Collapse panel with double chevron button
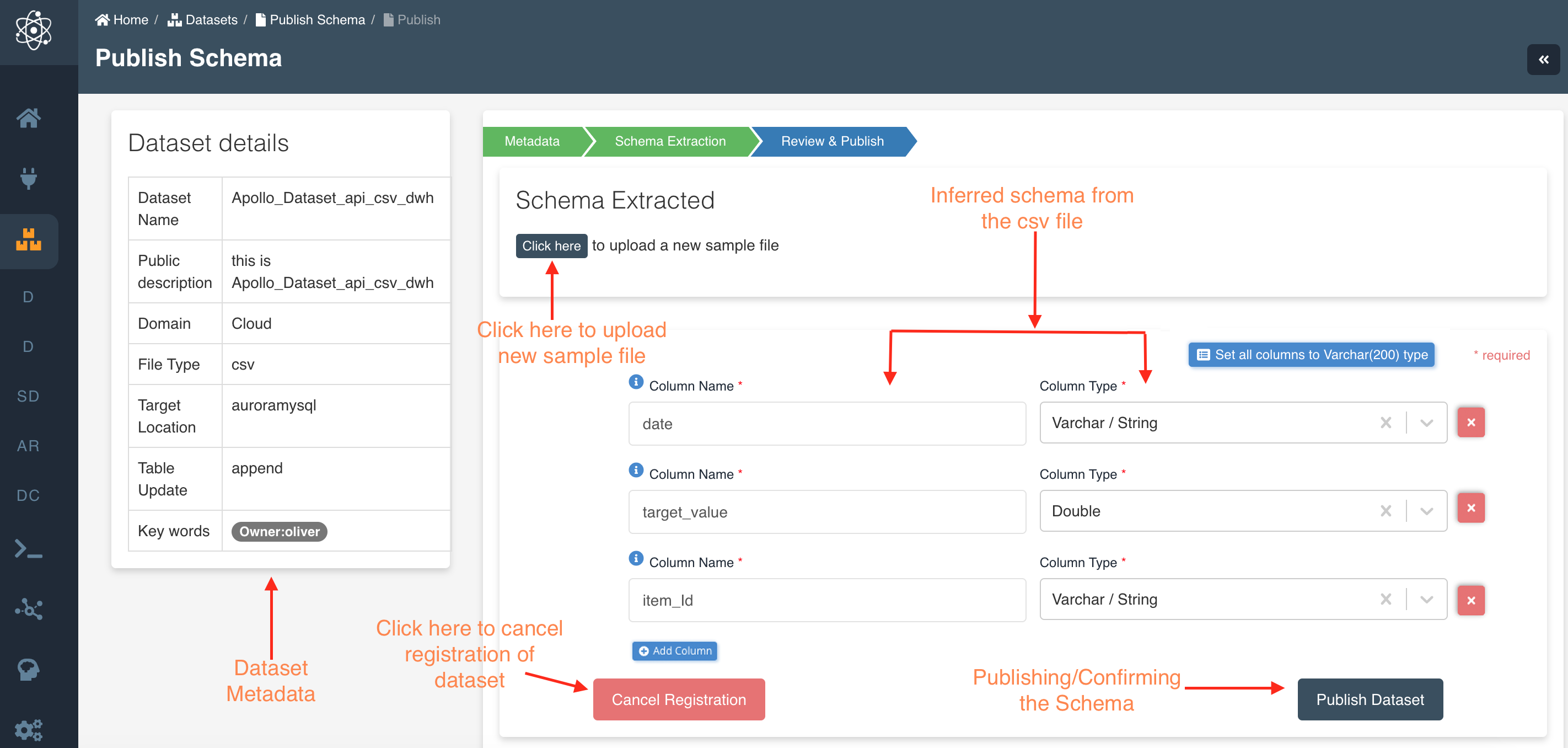The height and width of the screenshot is (748, 1568). (1543, 60)
